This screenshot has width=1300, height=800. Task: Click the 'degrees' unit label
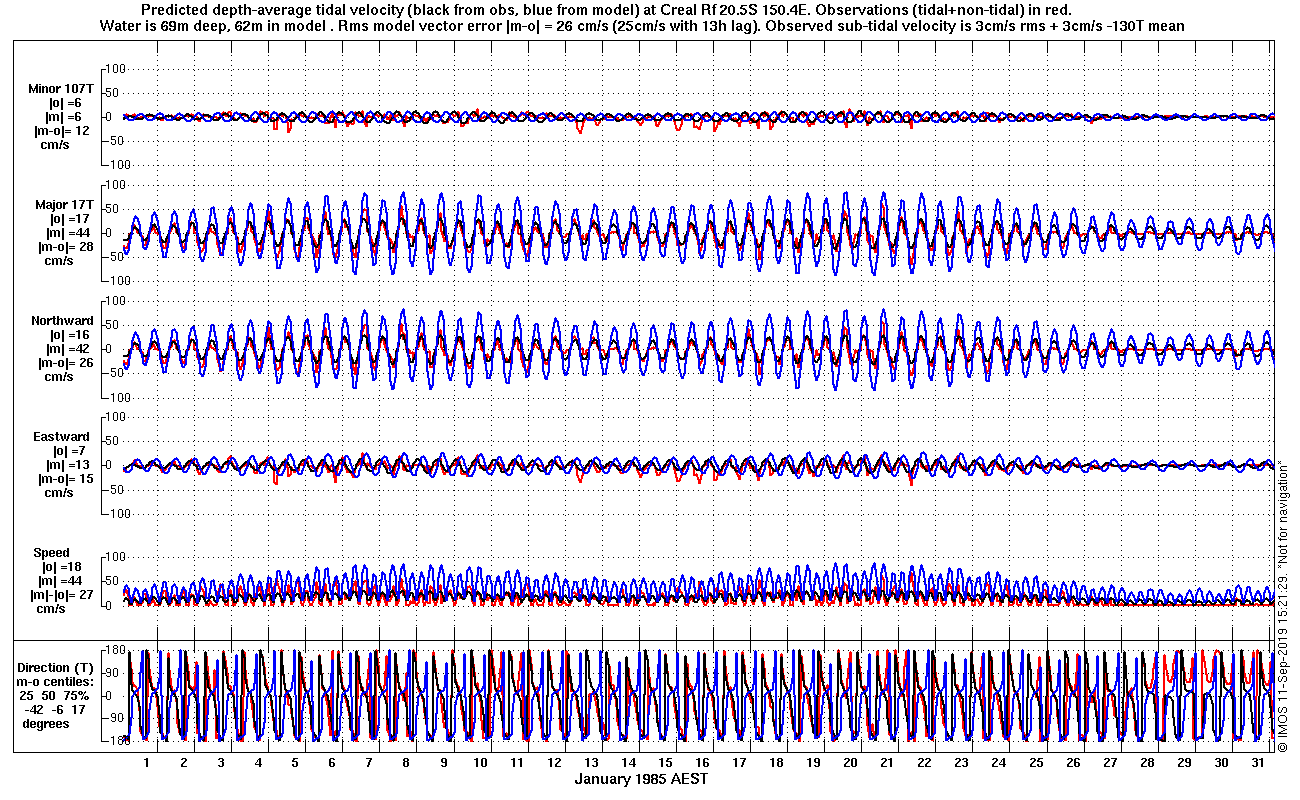tap(46, 723)
